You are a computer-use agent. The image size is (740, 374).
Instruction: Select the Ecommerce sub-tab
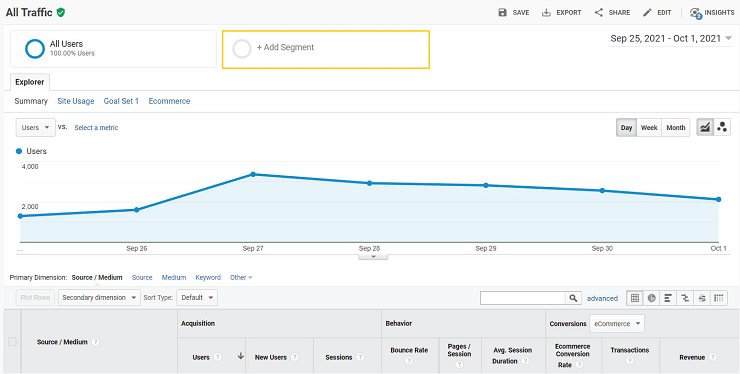169,101
